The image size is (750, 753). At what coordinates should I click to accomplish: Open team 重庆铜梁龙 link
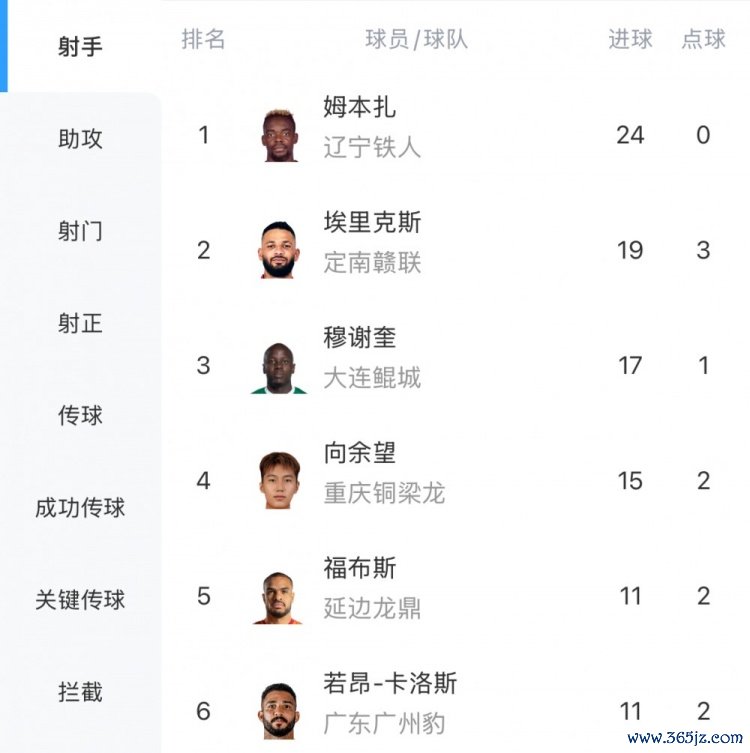coord(384,493)
